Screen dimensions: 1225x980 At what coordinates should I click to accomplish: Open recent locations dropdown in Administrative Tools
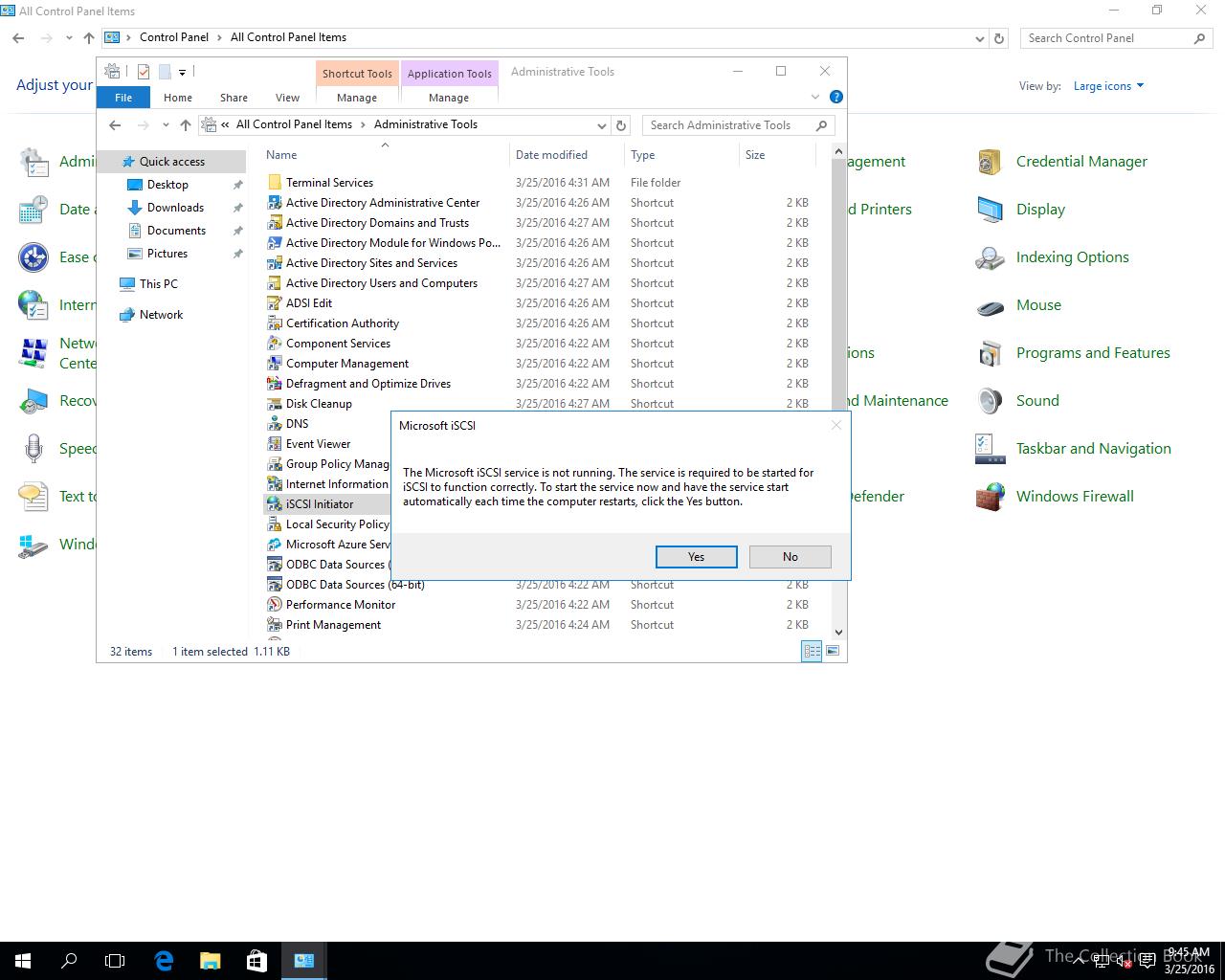point(166,125)
